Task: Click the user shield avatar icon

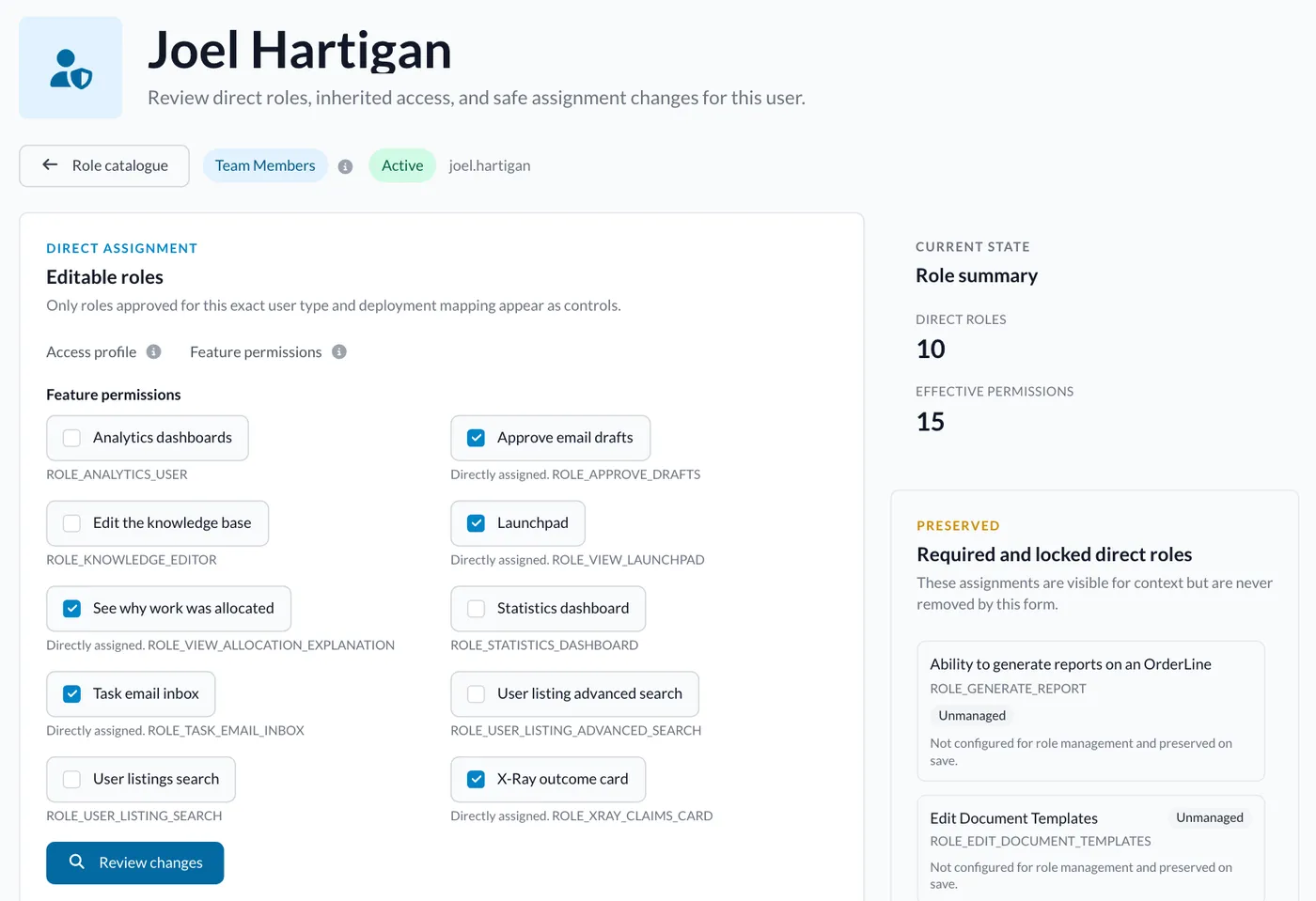Action: (x=70, y=68)
